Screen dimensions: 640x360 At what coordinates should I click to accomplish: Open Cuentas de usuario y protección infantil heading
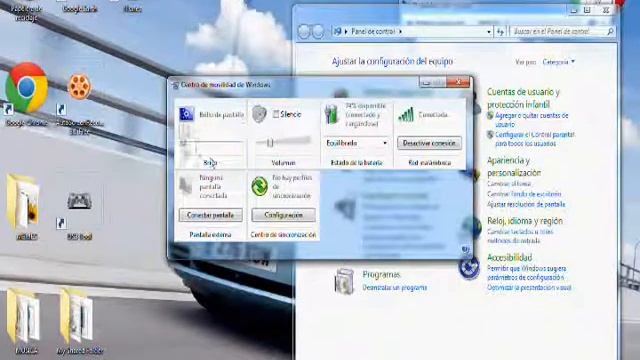tap(523, 98)
